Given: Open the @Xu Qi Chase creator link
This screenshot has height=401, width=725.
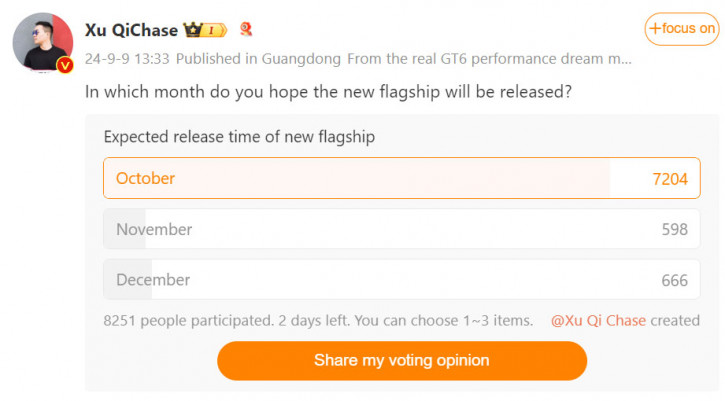Looking at the screenshot, I should click(x=598, y=321).
